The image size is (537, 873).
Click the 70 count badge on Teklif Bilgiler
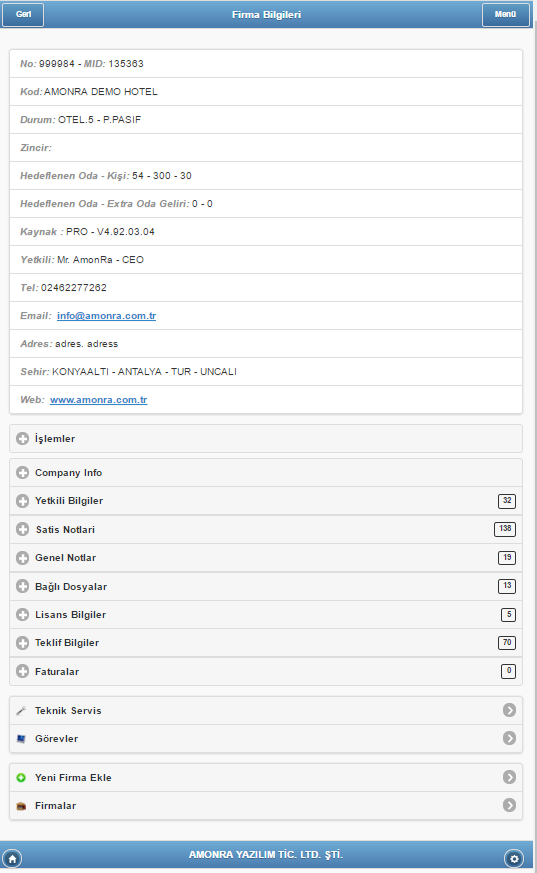[507, 643]
